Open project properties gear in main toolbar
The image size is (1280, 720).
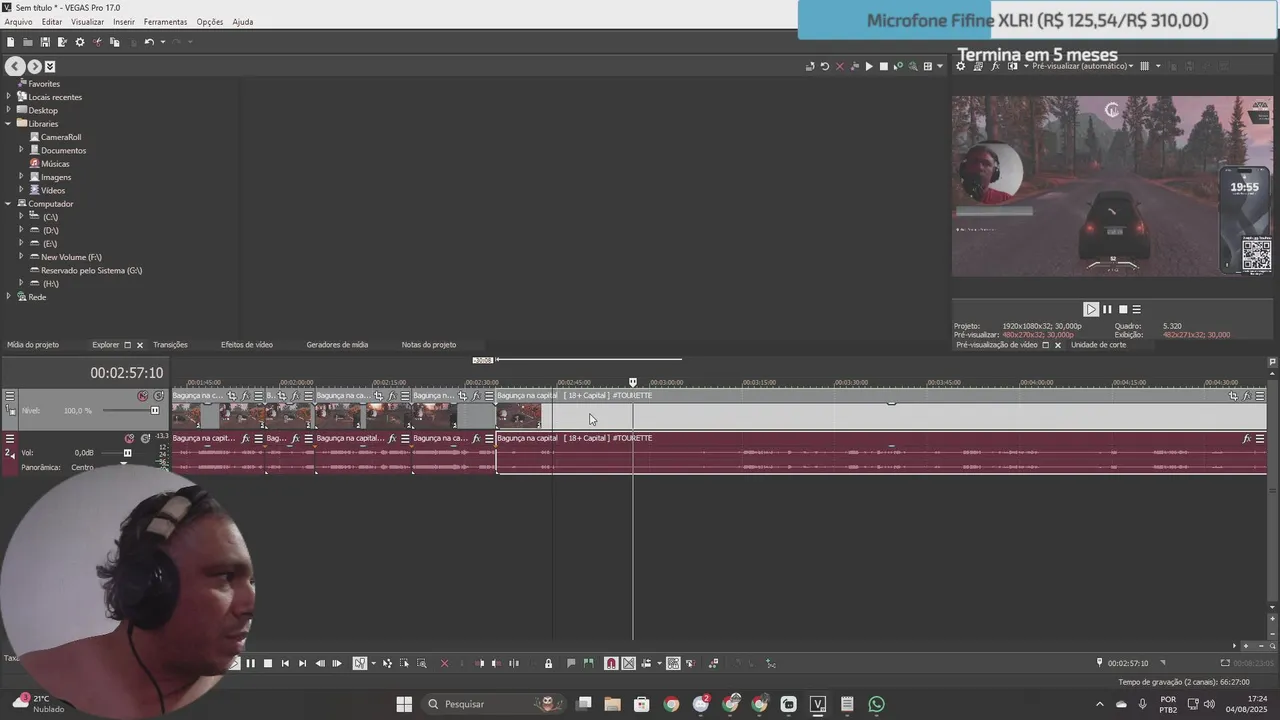click(x=80, y=42)
